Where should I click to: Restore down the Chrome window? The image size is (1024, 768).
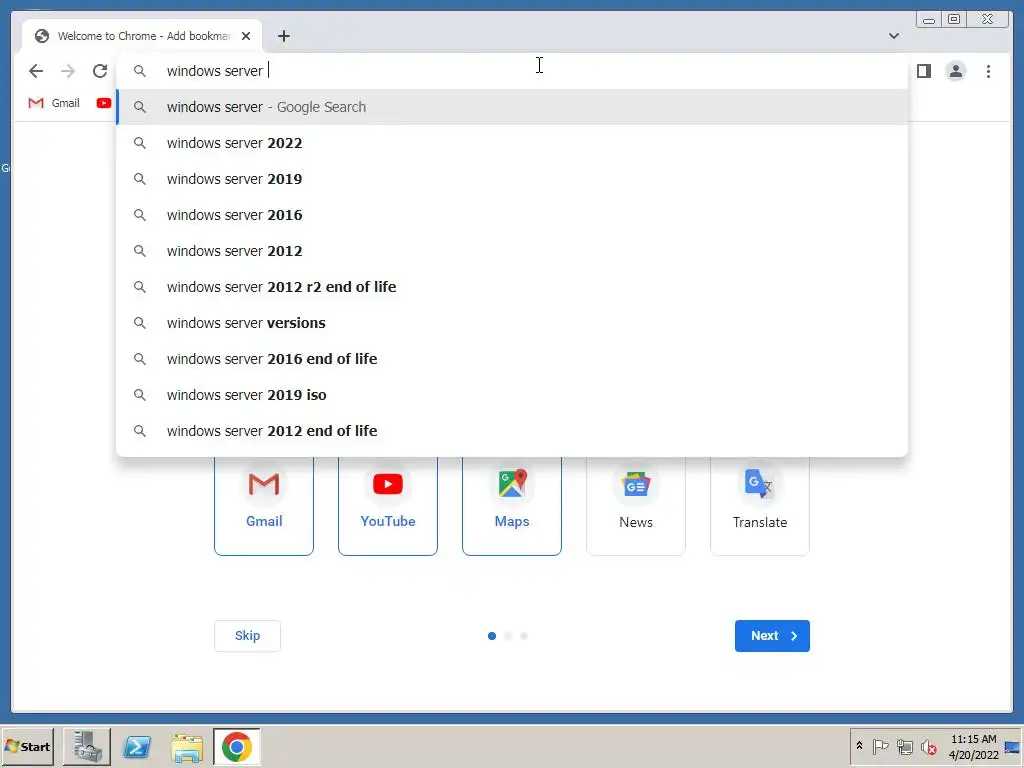954,20
